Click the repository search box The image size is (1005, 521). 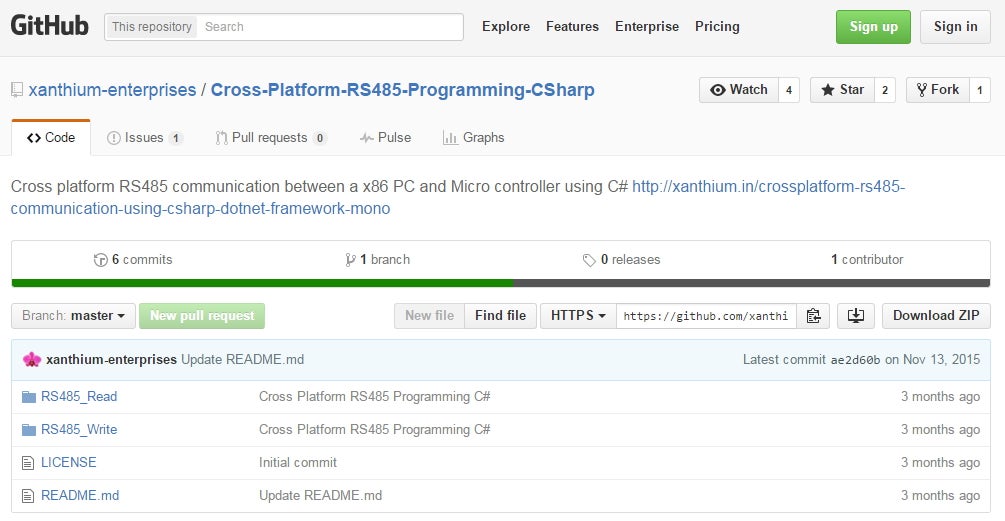pos(330,27)
